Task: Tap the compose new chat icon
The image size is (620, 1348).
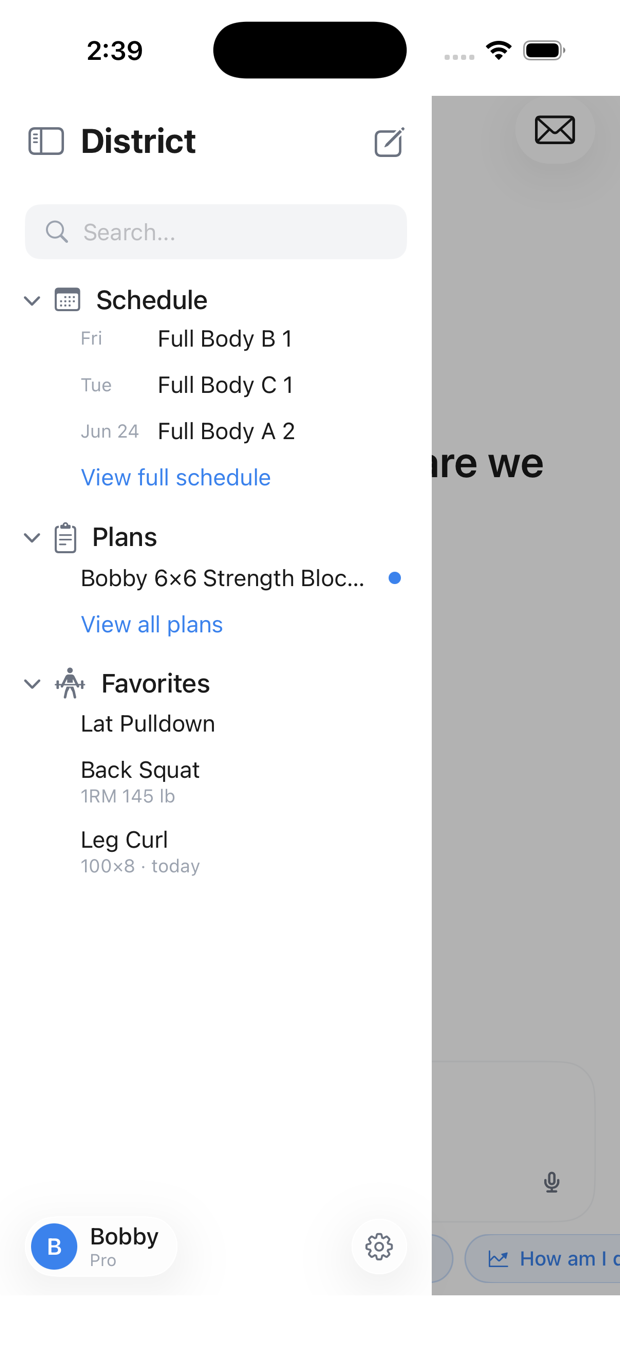Action: (389, 142)
